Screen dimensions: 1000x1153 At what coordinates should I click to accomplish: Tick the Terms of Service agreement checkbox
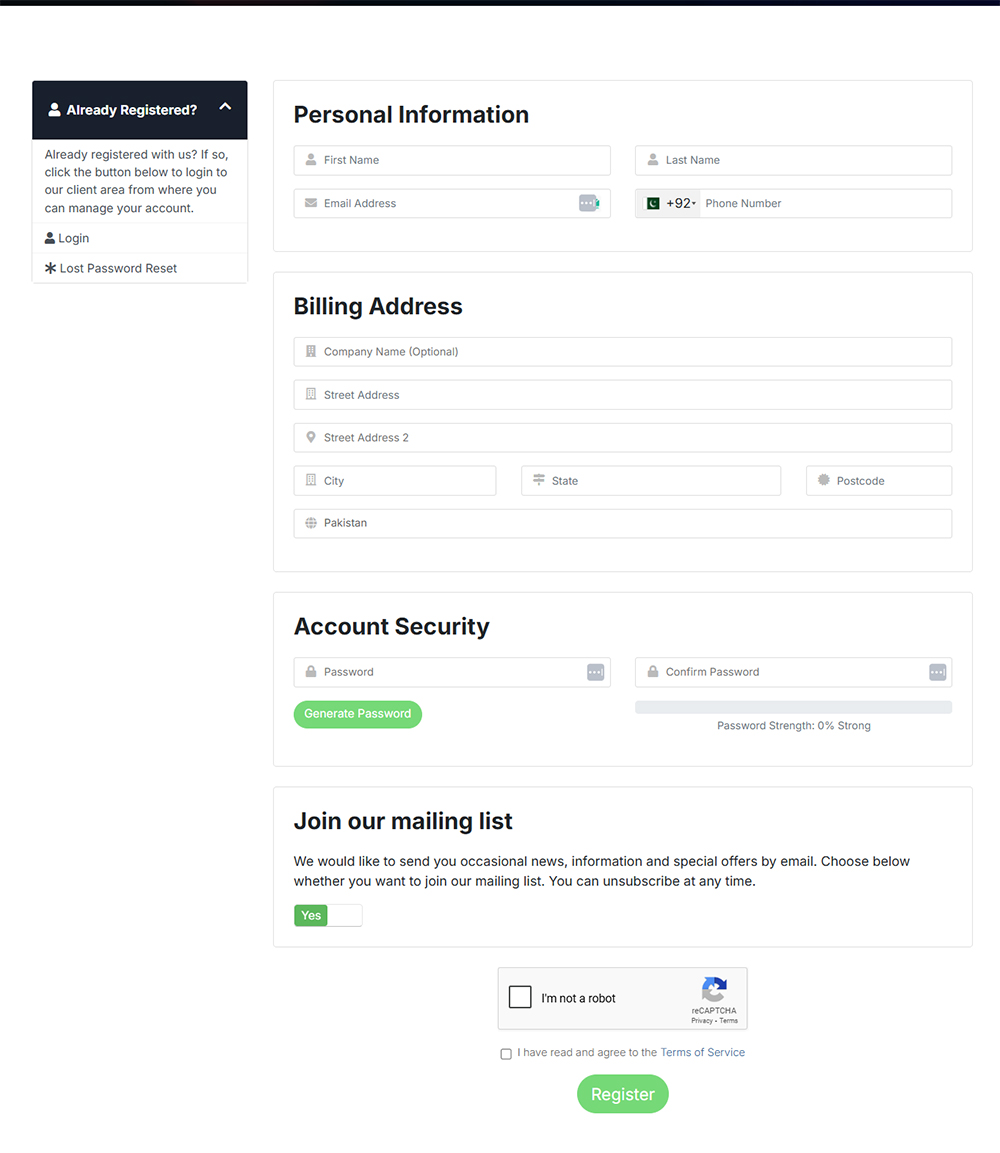(x=506, y=1054)
